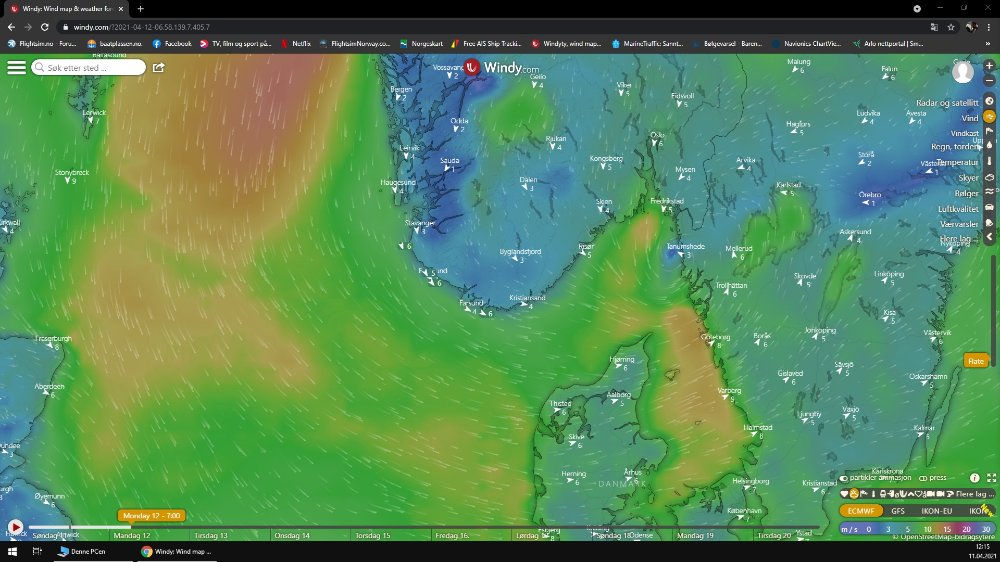Click the Monday 12 - 7:00 time label

pos(151,515)
